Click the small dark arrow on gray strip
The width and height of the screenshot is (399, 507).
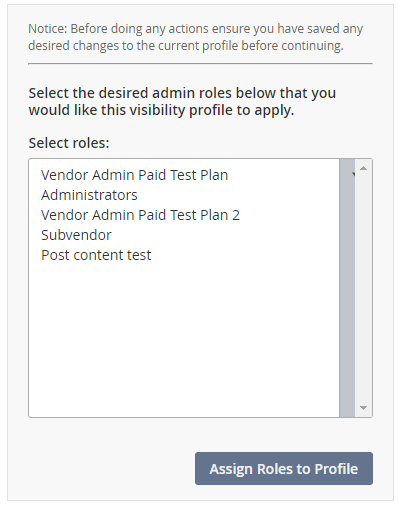coord(353,174)
